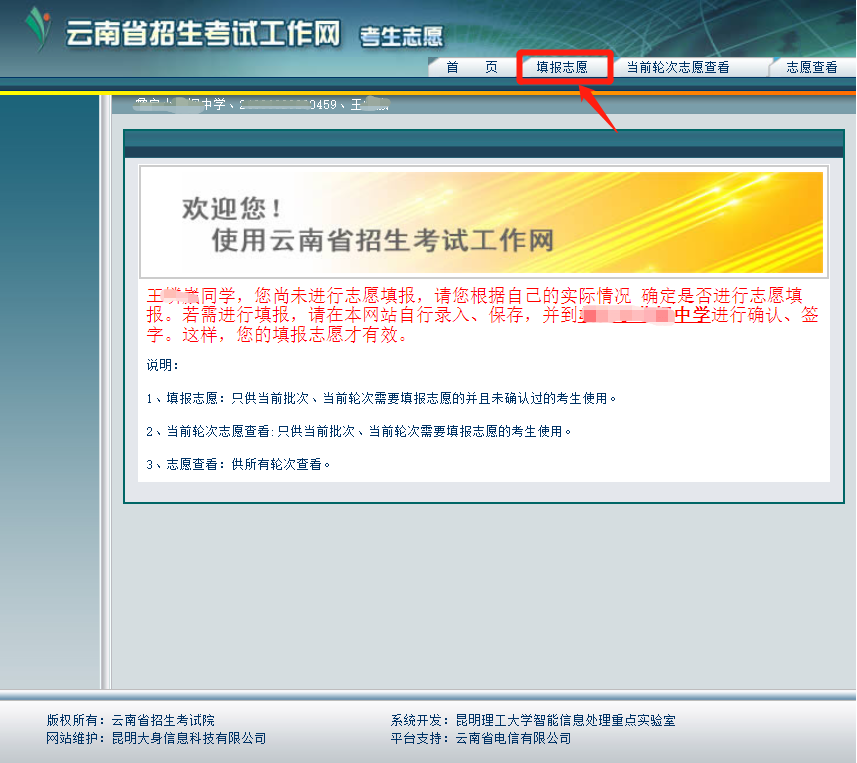Select the 填报志愿 tab

click(x=562, y=68)
